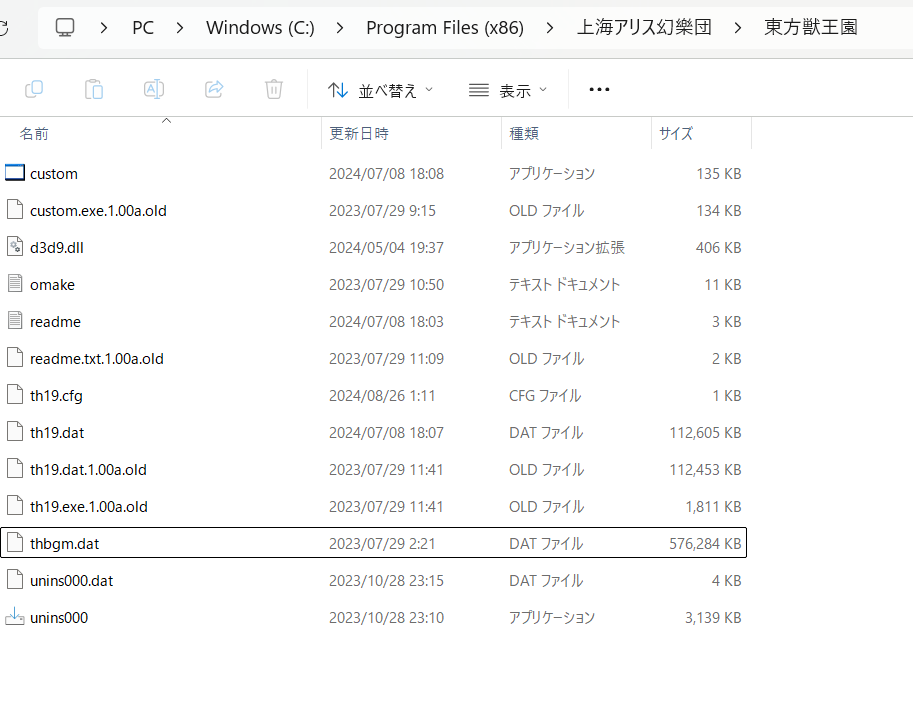This screenshot has height=712, width=913.
Task: Click the Copy icon in toolbar
Action: [x=34, y=89]
